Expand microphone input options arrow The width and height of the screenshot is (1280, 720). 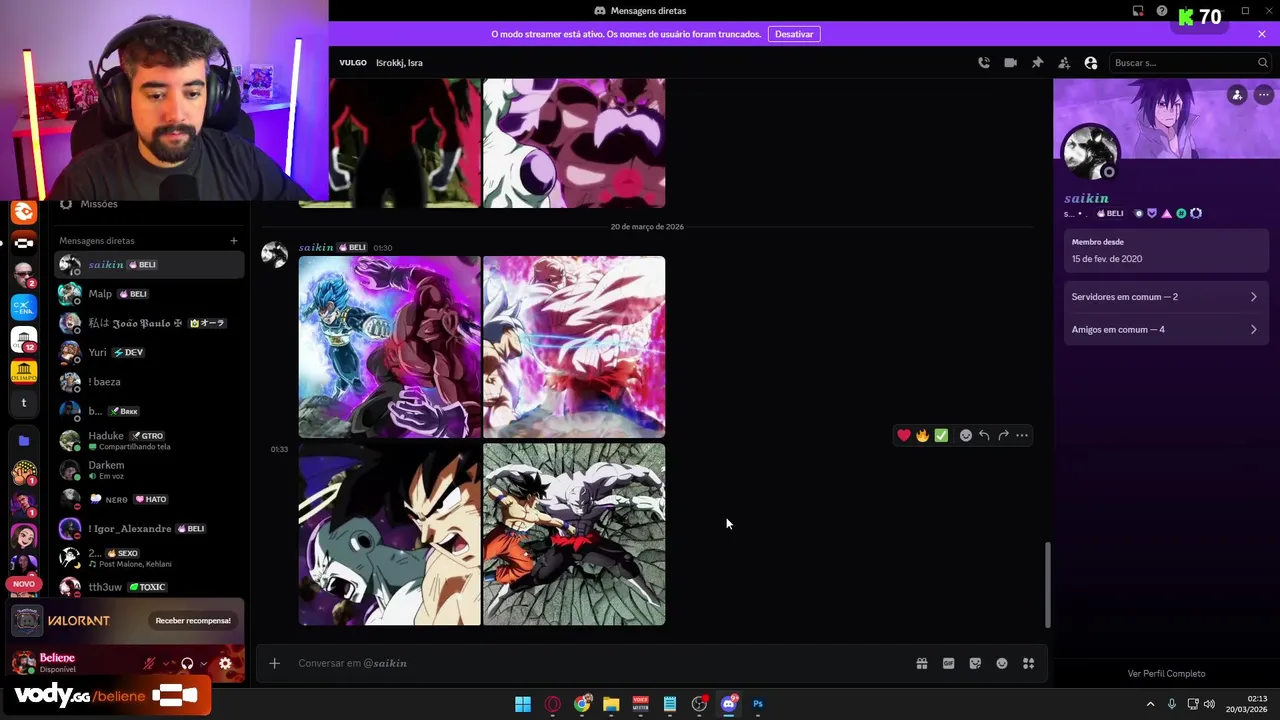point(167,663)
